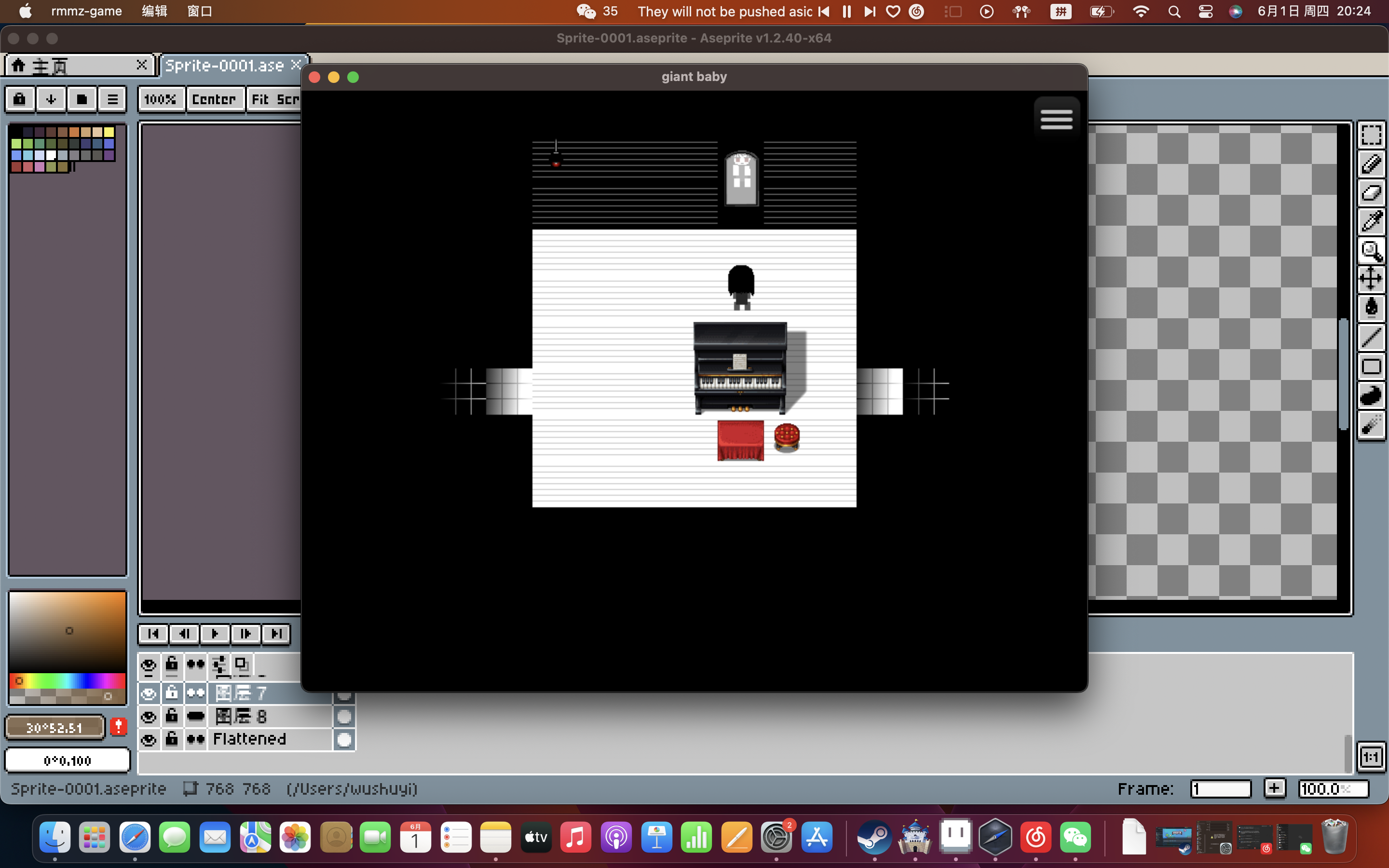
Task: Select the Zoom magnifier tool
Action: tap(1371, 251)
